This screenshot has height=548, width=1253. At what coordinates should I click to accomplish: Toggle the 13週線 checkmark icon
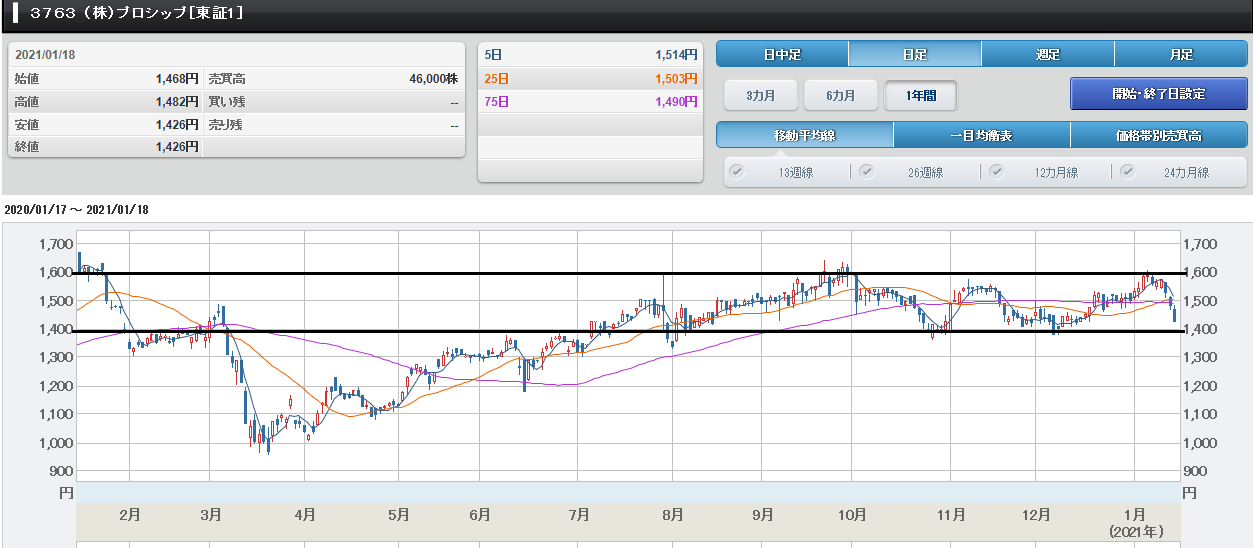[738, 171]
